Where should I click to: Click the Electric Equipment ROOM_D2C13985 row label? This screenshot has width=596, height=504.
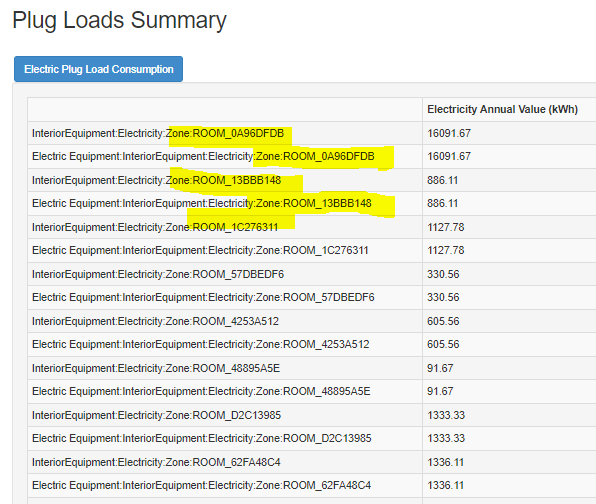pos(201,438)
